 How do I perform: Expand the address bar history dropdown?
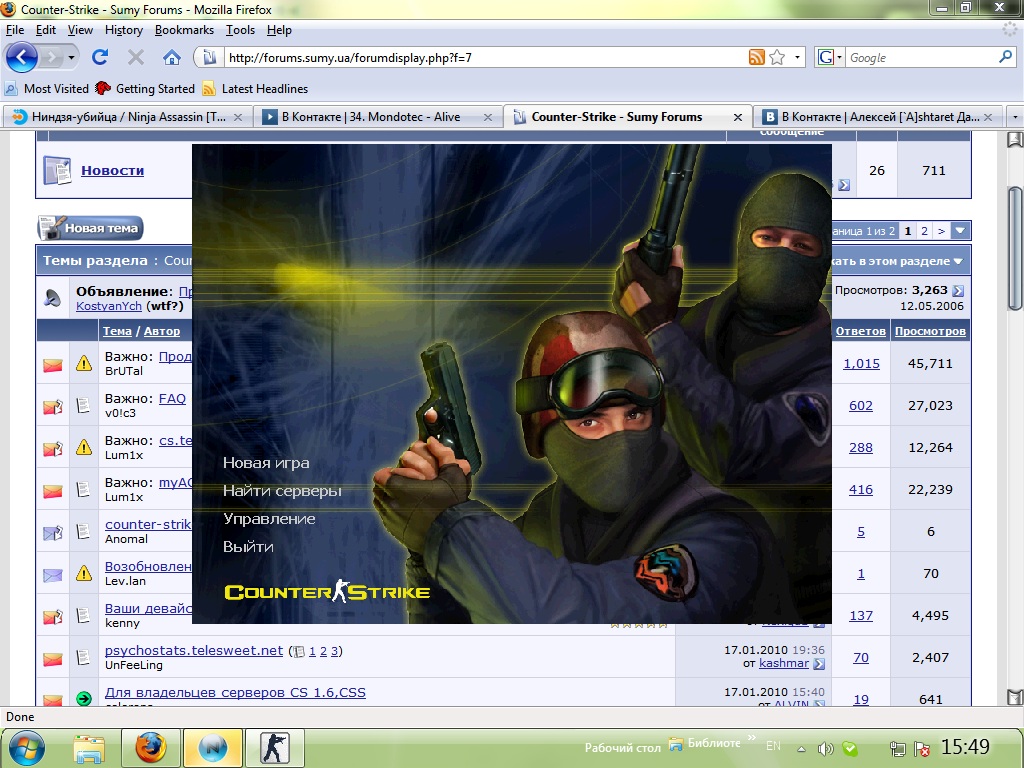(798, 57)
